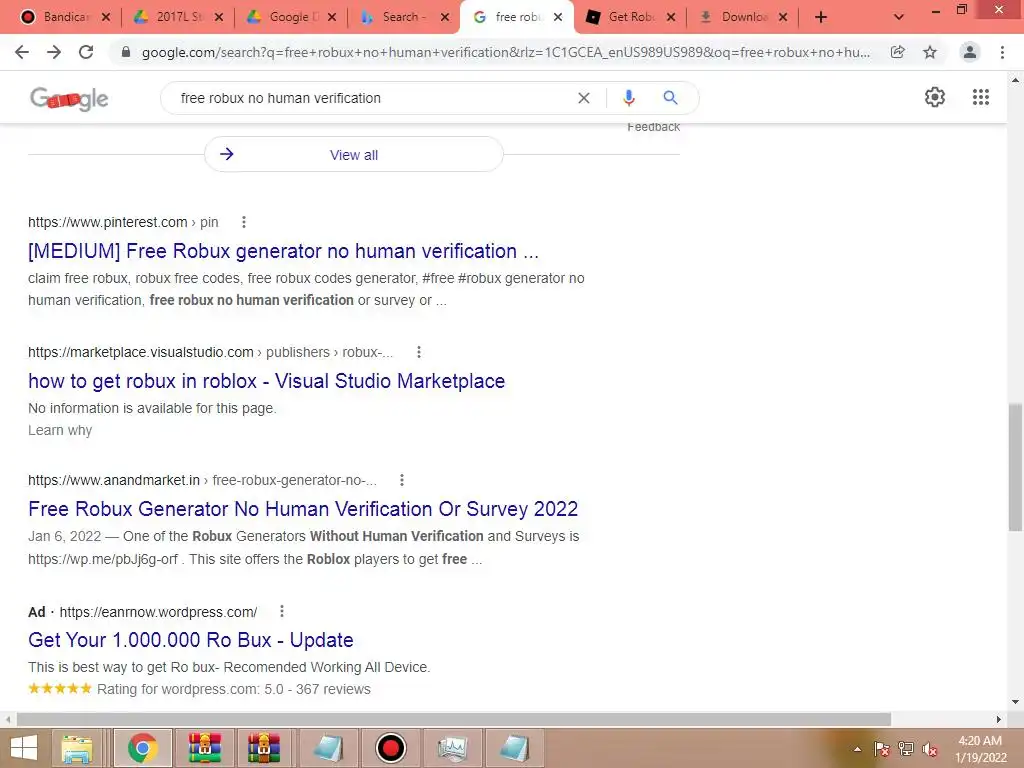The height and width of the screenshot is (768, 1024).
Task: Open options for Visual Studio Marketplace result
Action: (419, 352)
